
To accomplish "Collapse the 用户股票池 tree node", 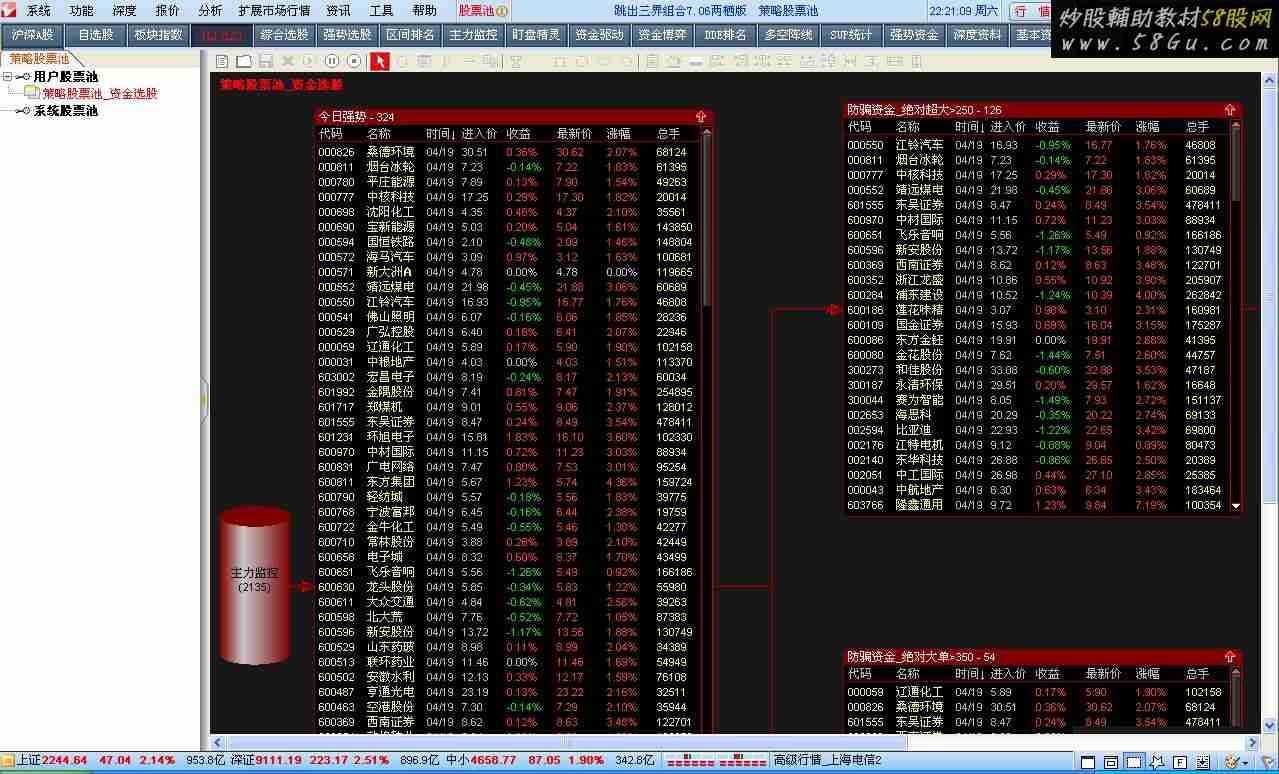I will coord(8,77).
